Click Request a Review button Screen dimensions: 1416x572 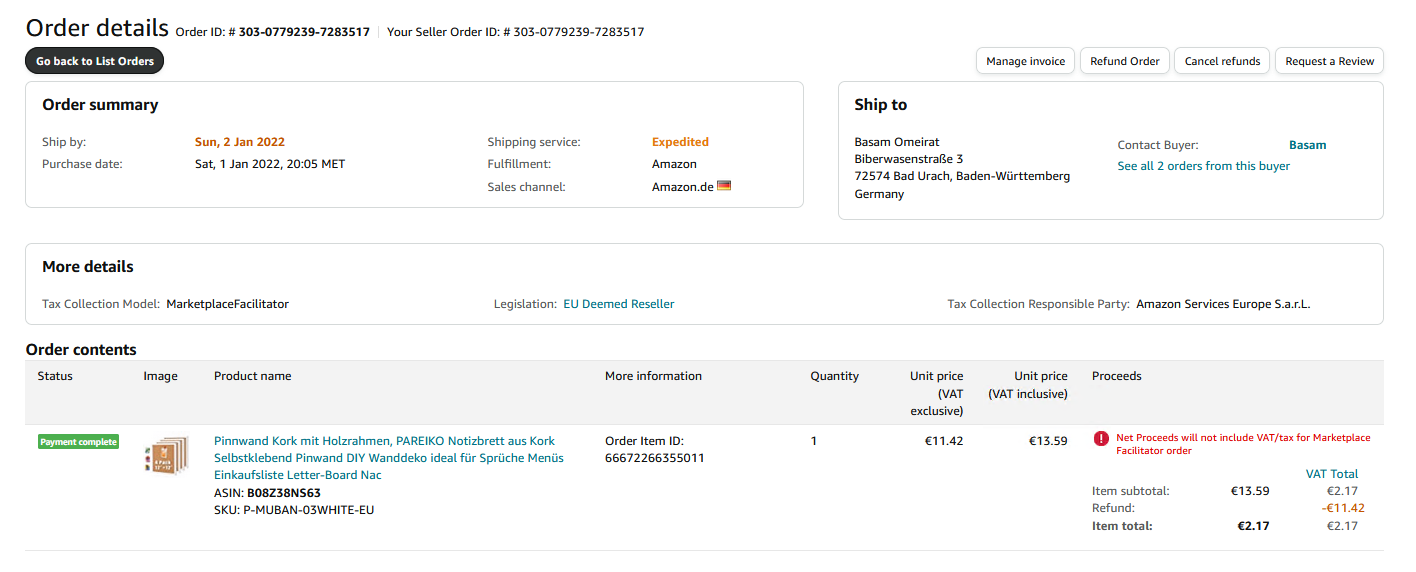(1329, 61)
